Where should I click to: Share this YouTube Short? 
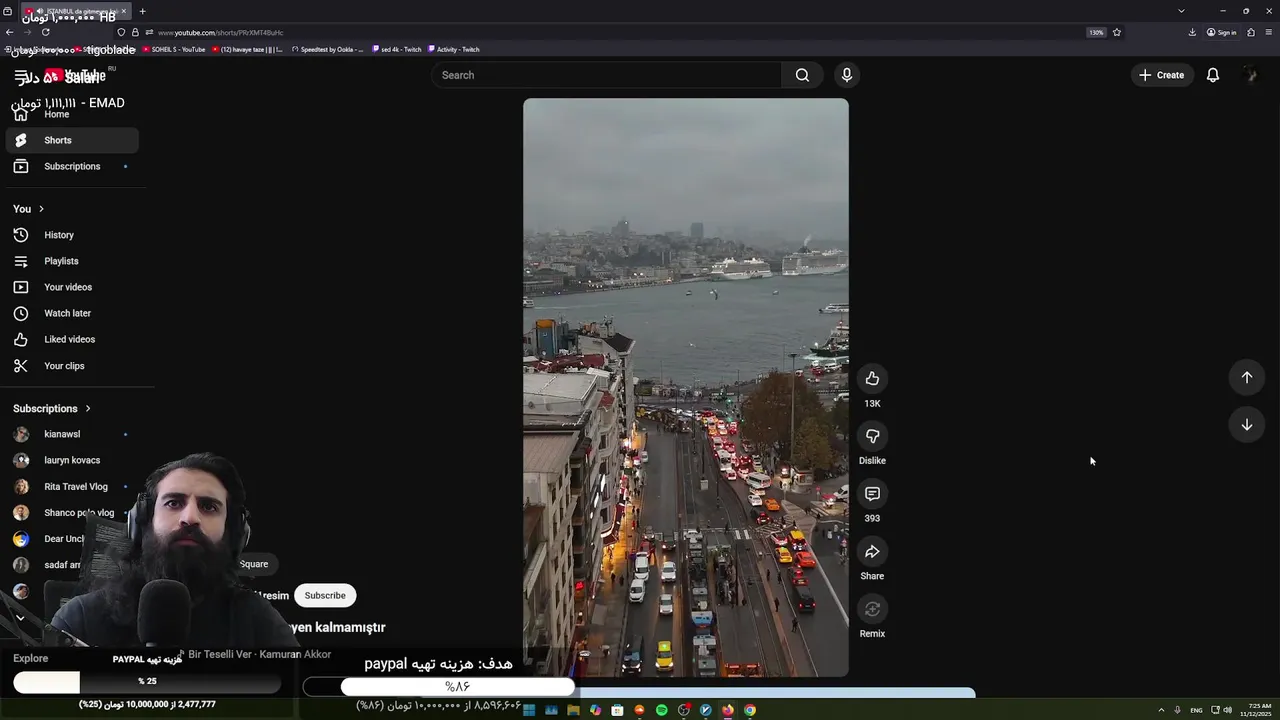tap(872, 552)
